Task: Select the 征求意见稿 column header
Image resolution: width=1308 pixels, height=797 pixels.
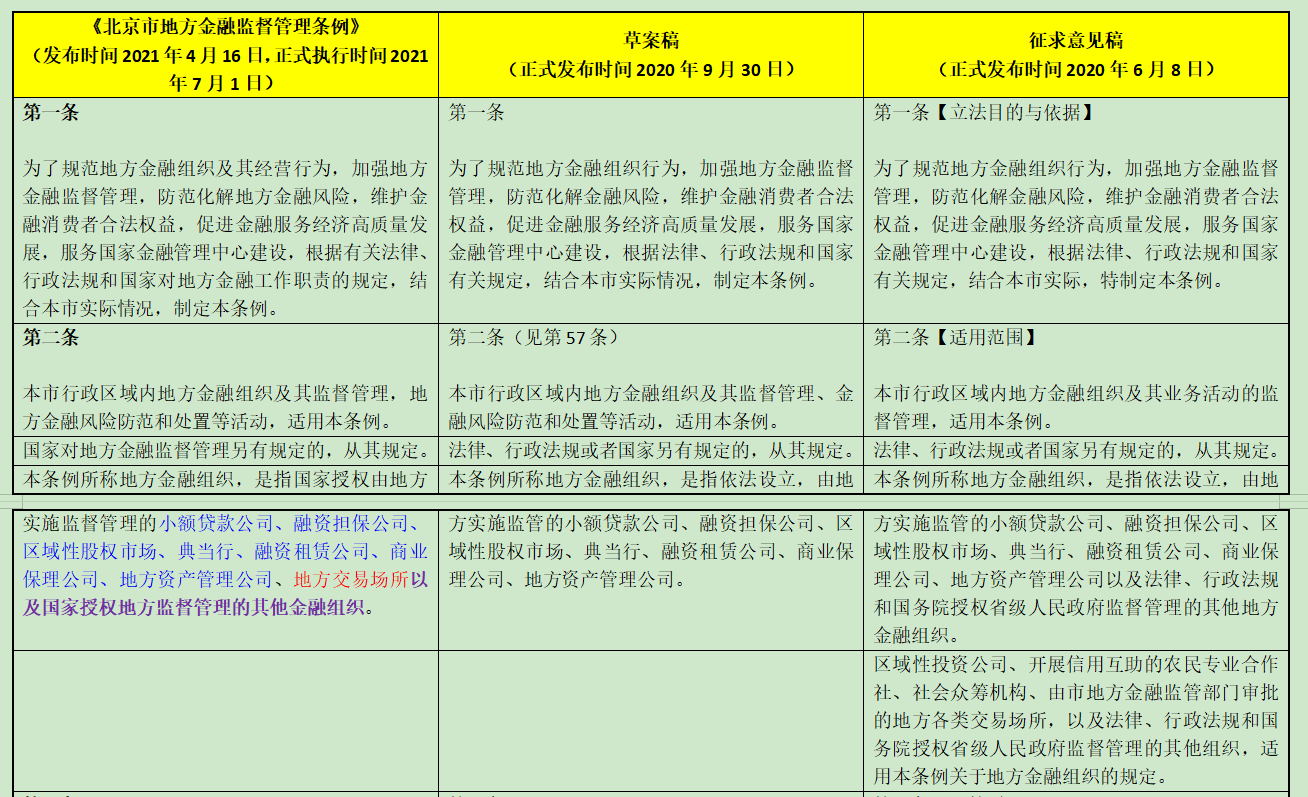Action: pos(1075,41)
